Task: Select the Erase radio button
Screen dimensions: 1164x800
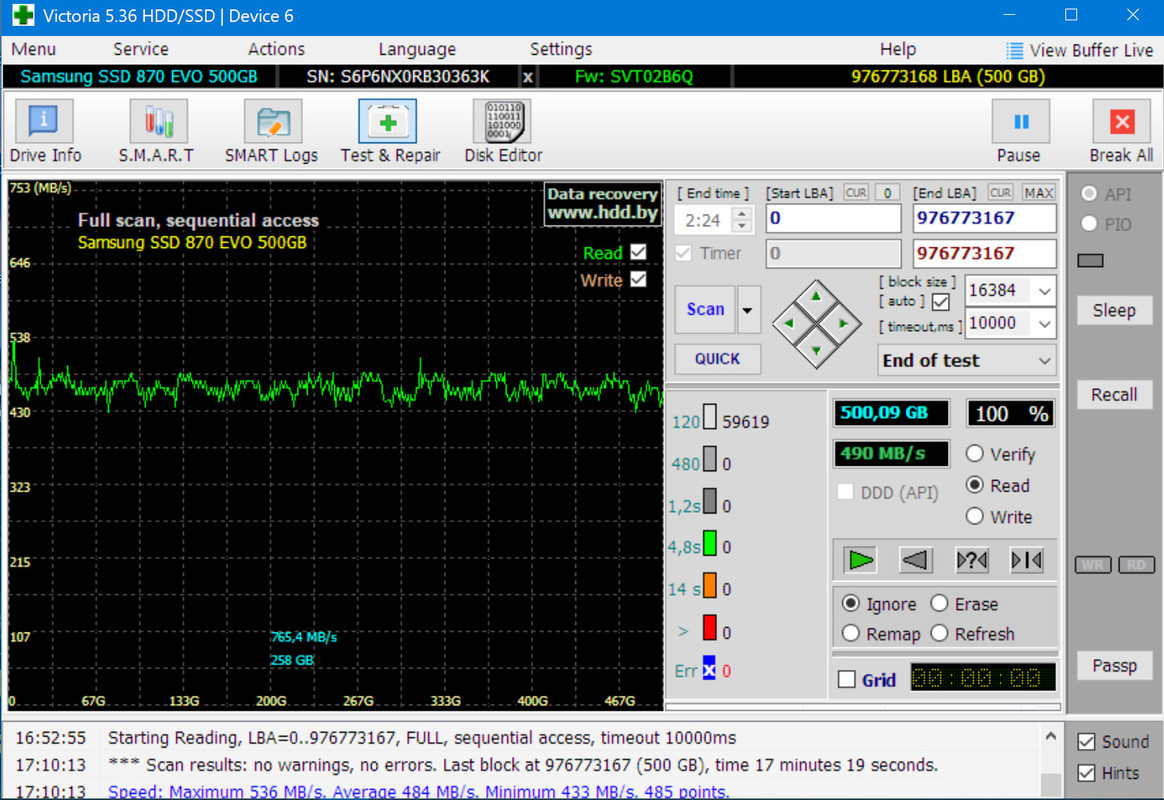Action: (x=940, y=603)
